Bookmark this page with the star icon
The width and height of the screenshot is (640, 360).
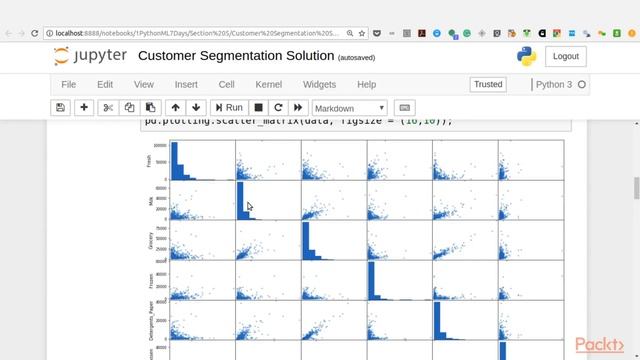pos(362,33)
